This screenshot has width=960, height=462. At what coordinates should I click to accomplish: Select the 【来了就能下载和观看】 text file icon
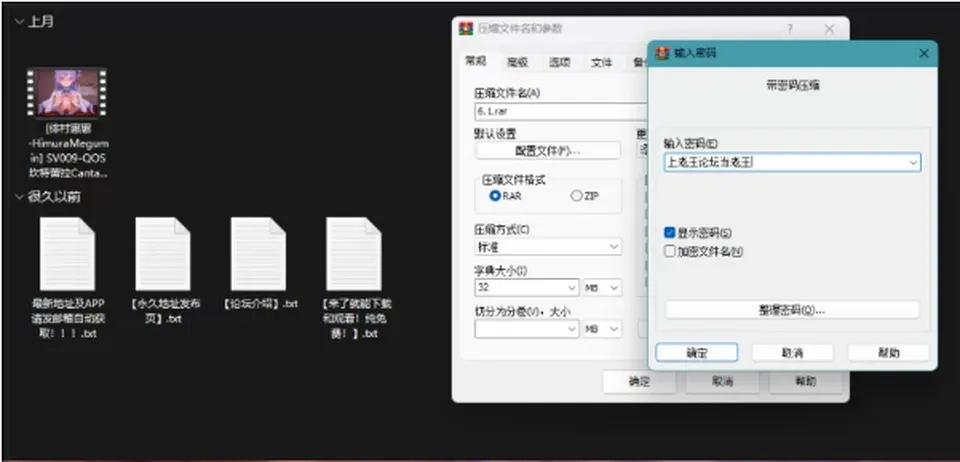coord(353,254)
